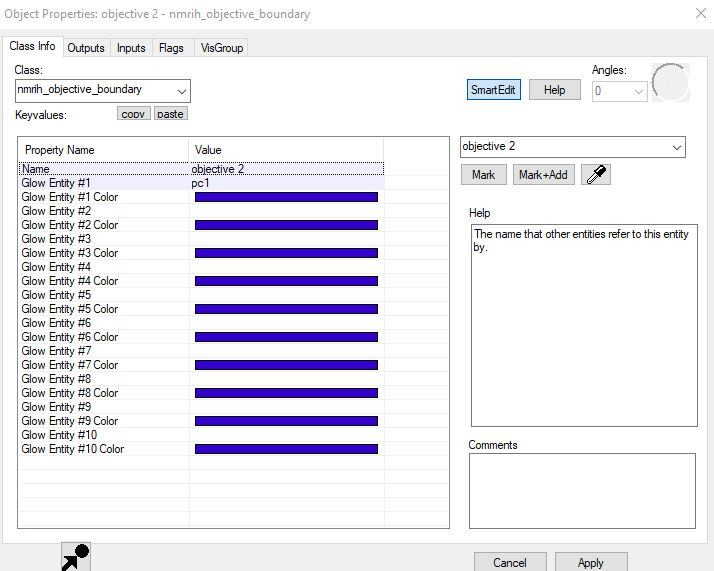The width and height of the screenshot is (714, 571).
Task: Open the Flags tab
Action: [171, 48]
